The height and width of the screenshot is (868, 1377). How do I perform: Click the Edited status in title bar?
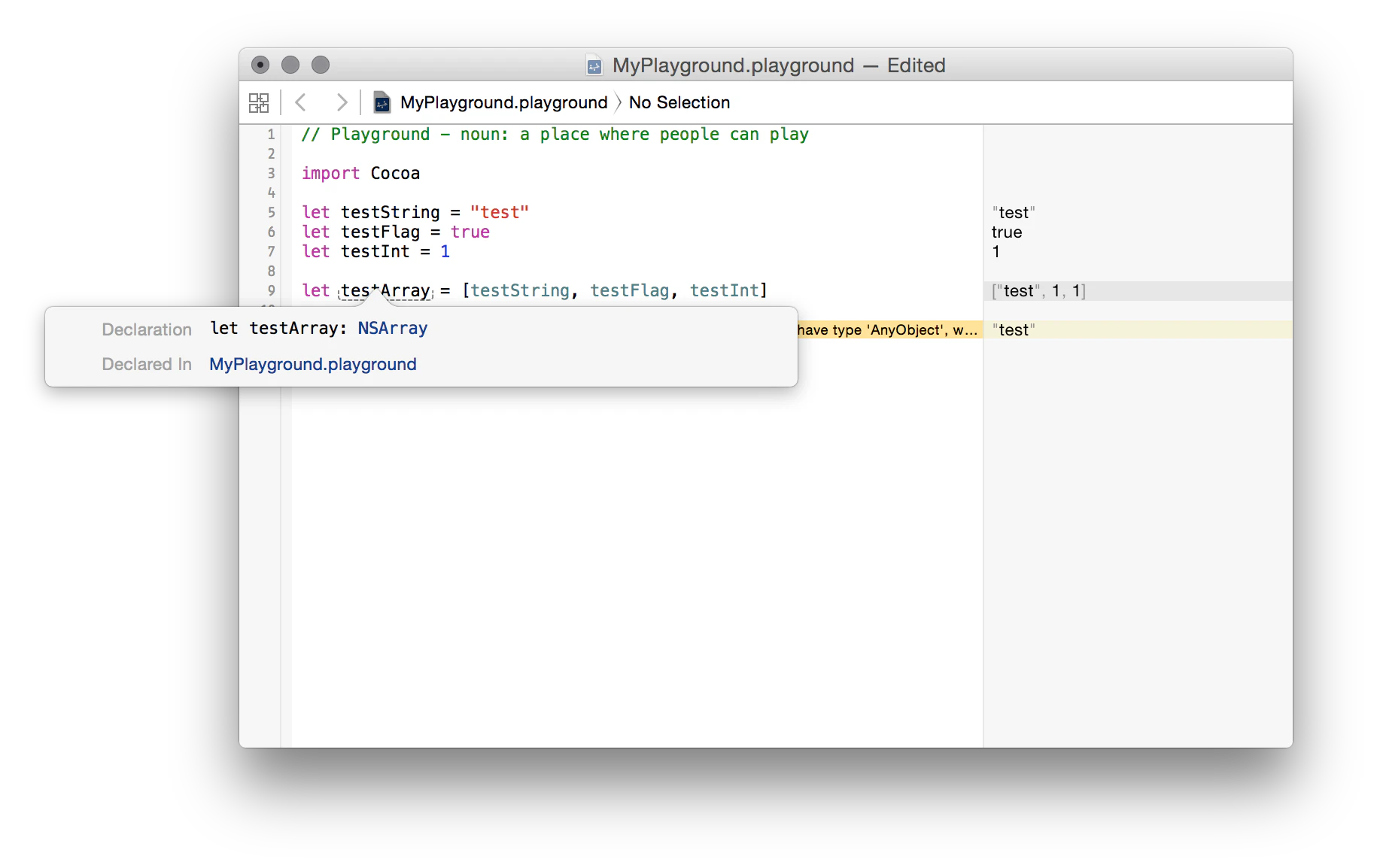pyautogui.click(x=916, y=65)
